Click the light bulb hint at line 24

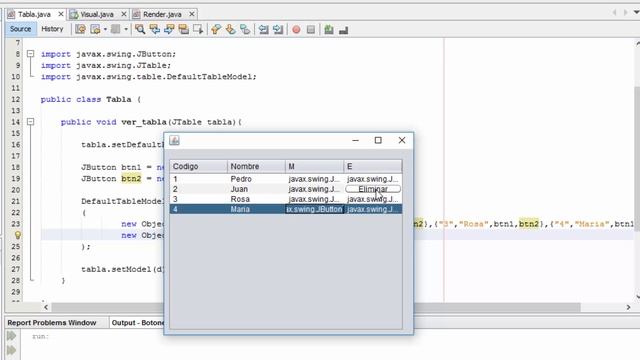pyautogui.click(x=18, y=235)
